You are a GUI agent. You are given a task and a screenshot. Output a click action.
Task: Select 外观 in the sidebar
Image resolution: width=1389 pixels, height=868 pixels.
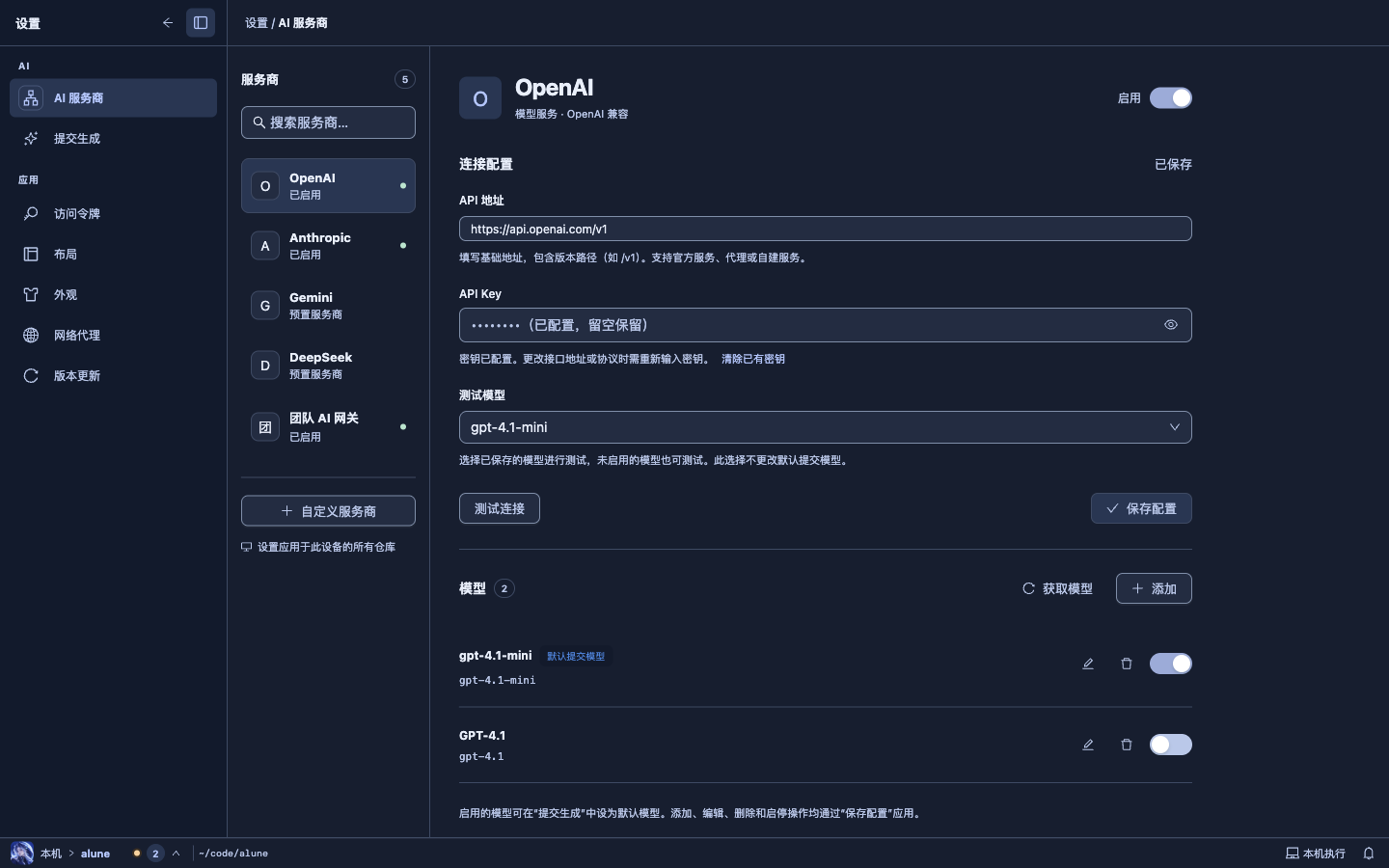tap(113, 294)
